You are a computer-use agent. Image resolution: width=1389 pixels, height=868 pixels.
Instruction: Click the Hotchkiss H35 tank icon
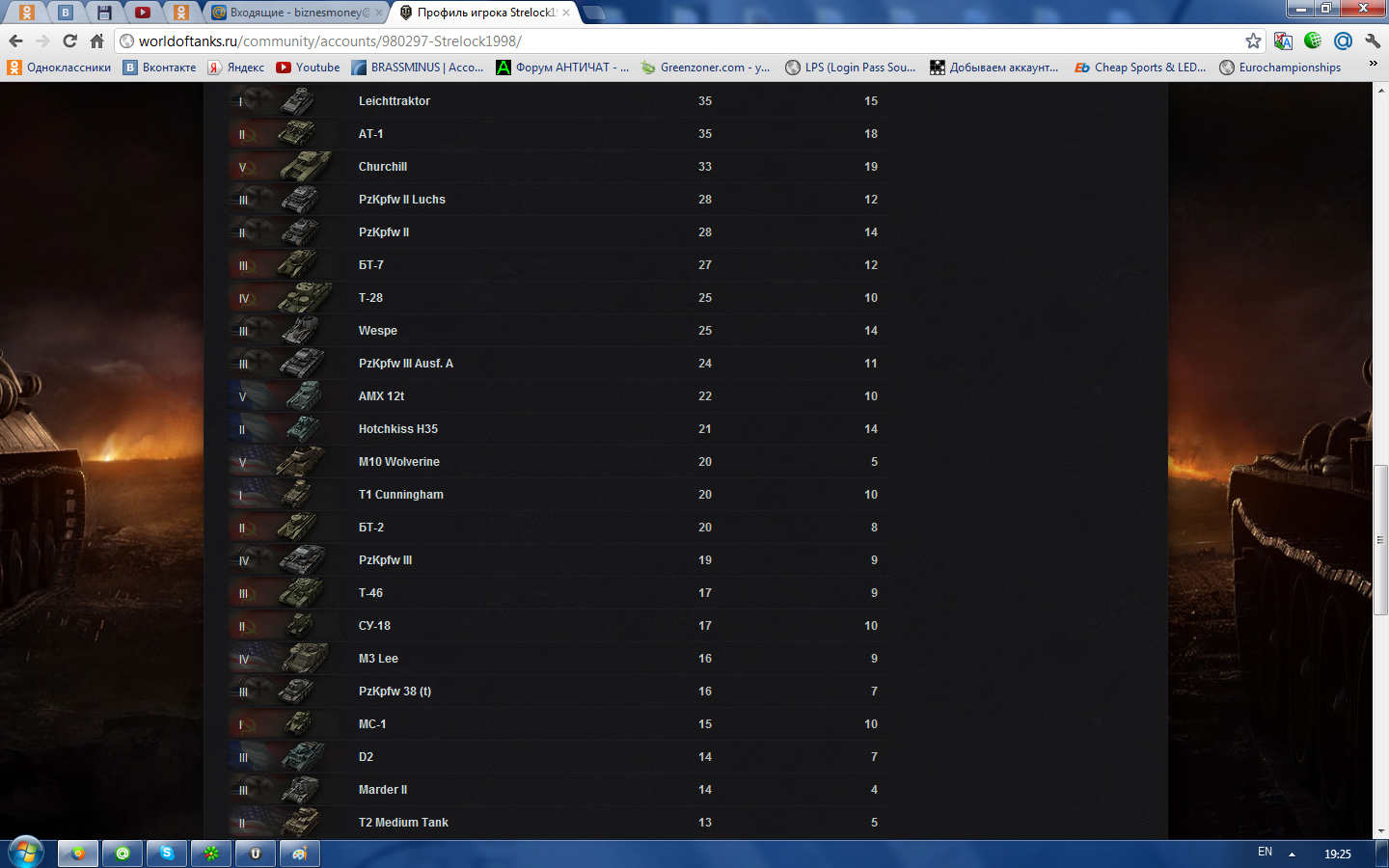coord(303,429)
